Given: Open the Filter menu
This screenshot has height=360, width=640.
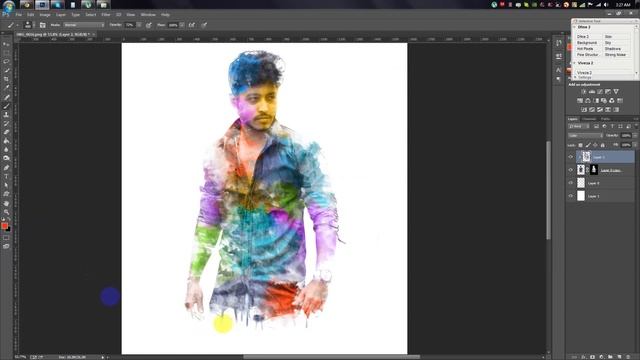Looking at the screenshot, I should pos(106,15).
